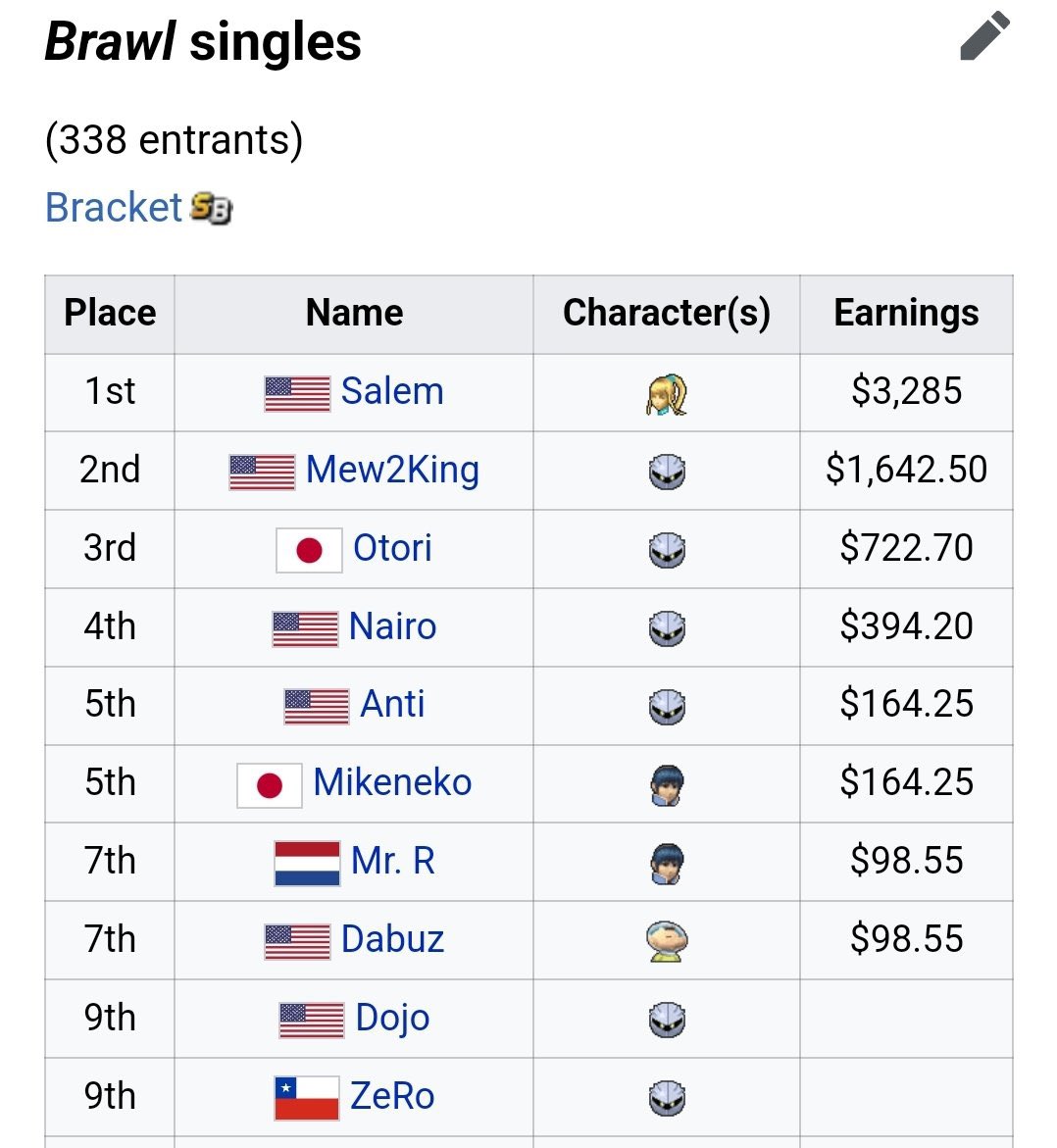Click the Anti player link
Image resolution: width=1057 pixels, height=1148 pixels.
pos(392,704)
